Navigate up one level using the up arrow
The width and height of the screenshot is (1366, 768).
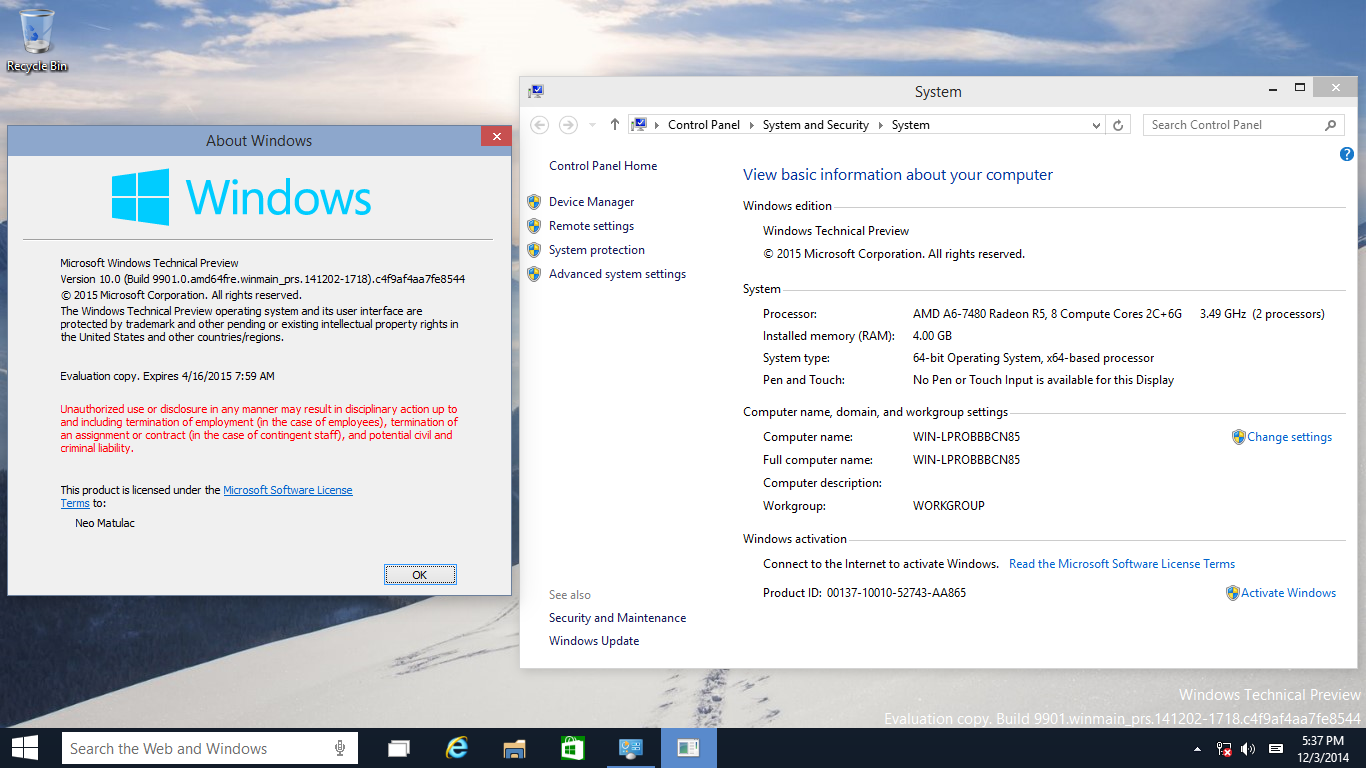click(x=614, y=124)
